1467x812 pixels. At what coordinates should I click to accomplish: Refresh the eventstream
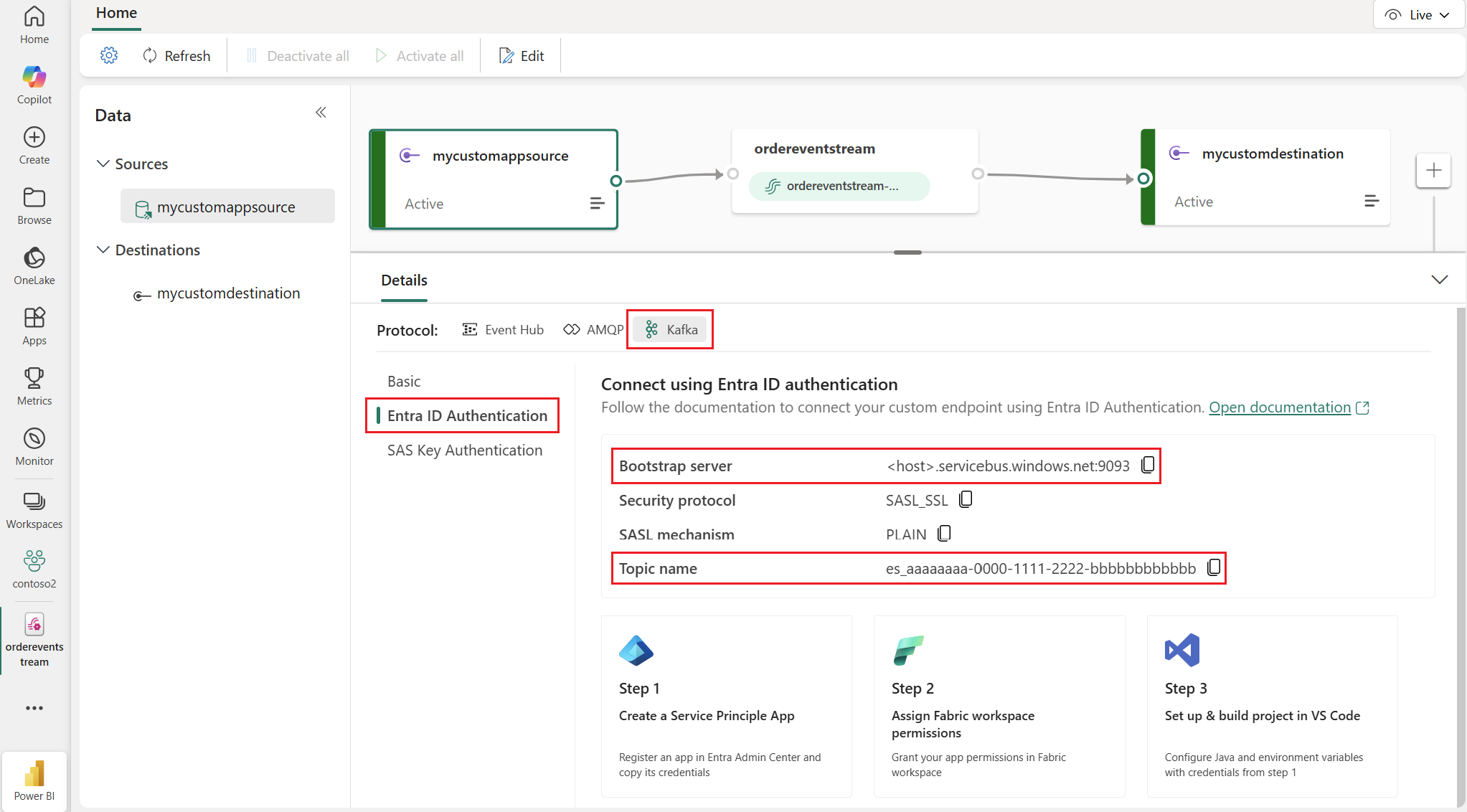[x=176, y=55]
